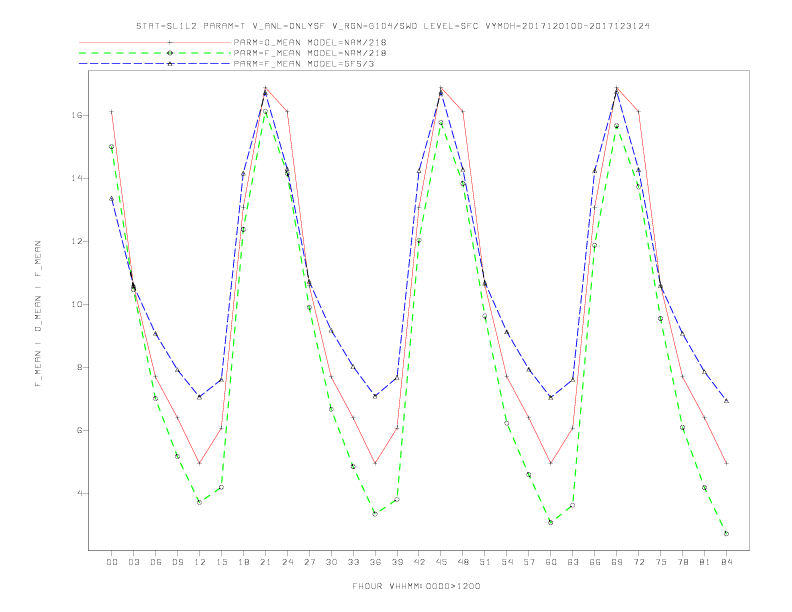Click x-axis tick label 75
This screenshot has width=792, height=612.
[661, 562]
